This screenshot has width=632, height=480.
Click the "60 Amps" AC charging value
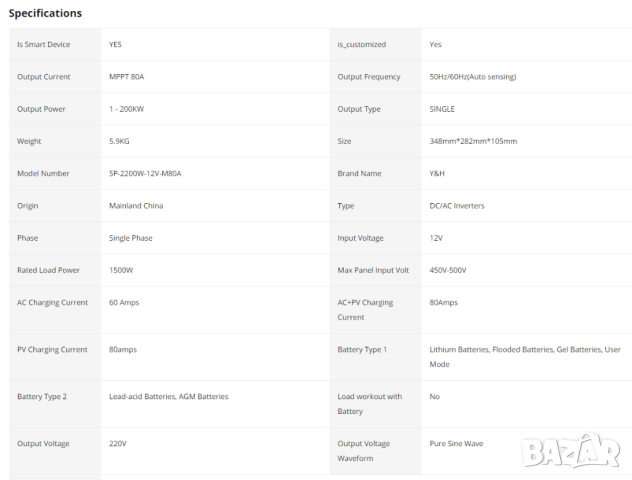point(124,302)
